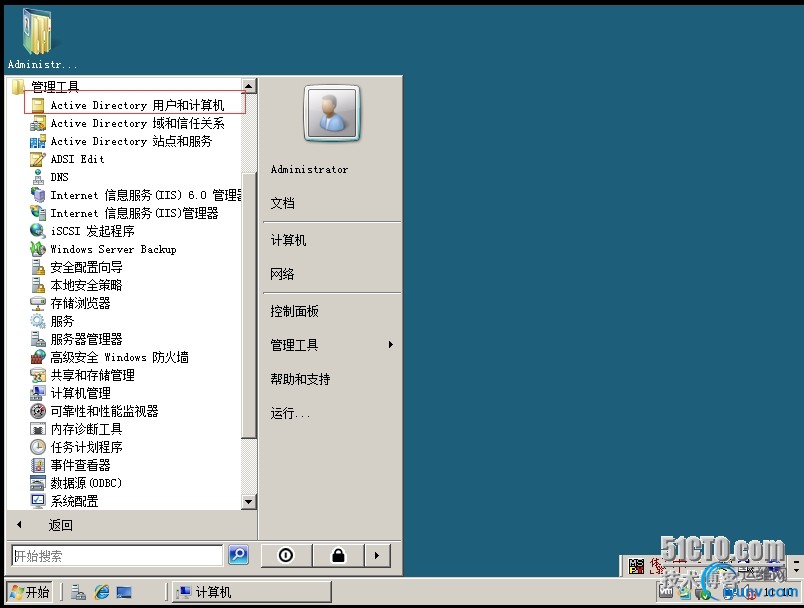Click the 存储浏览器 icon
Viewport: 804px width, 608px height.
click(x=38, y=303)
